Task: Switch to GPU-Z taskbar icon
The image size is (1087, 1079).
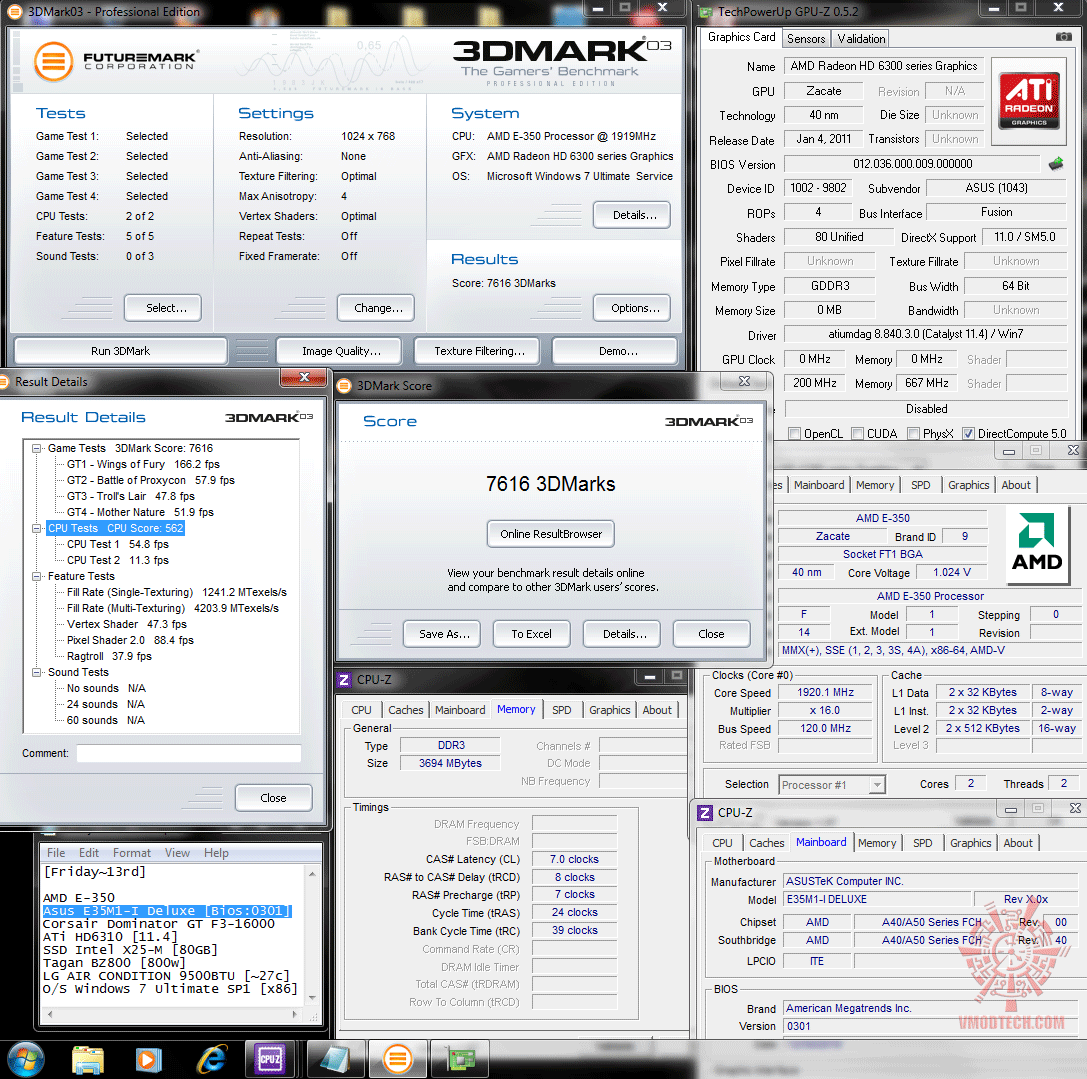Action: click(x=461, y=1059)
